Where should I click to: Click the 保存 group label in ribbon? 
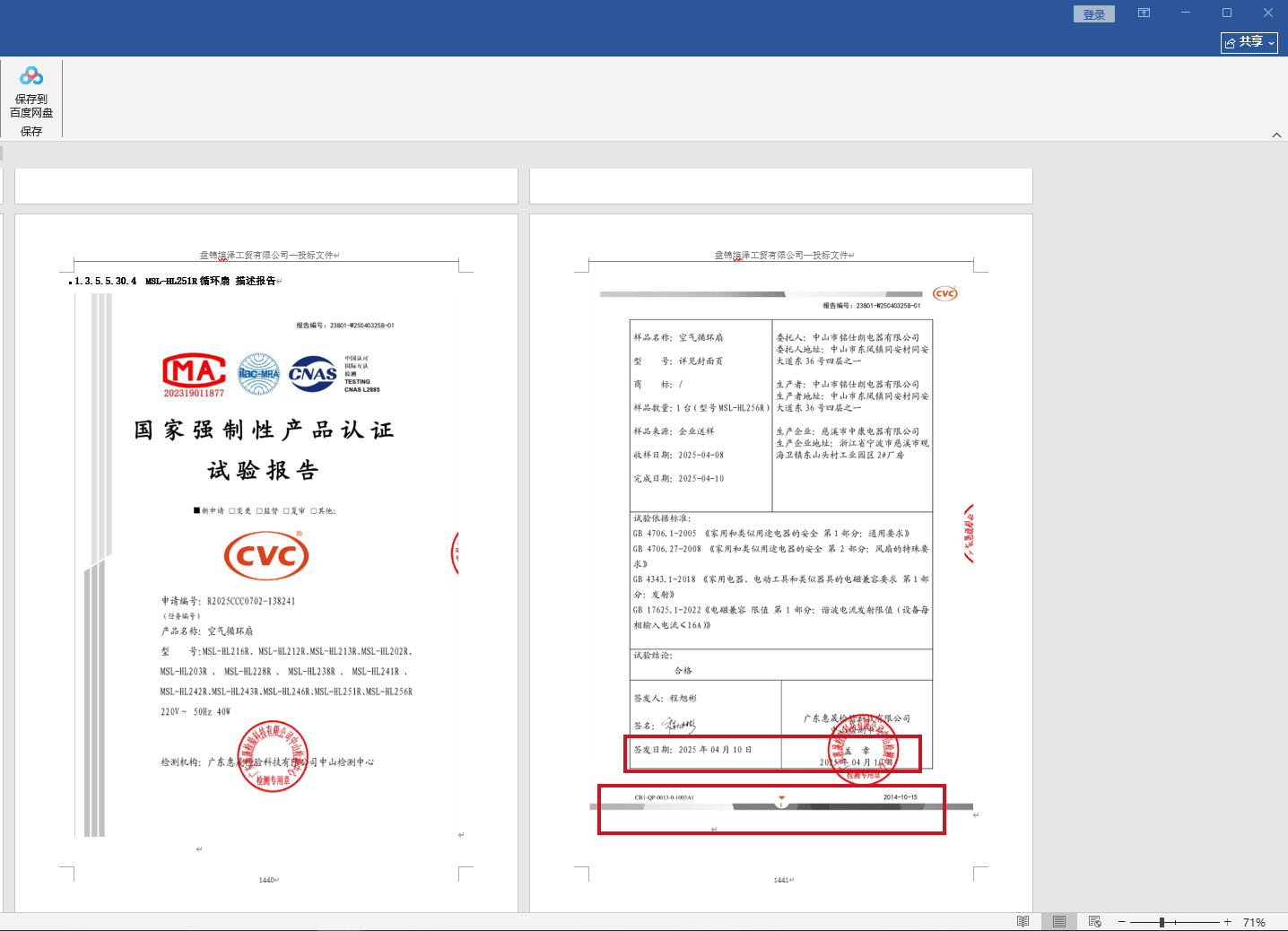click(x=31, y=132)
